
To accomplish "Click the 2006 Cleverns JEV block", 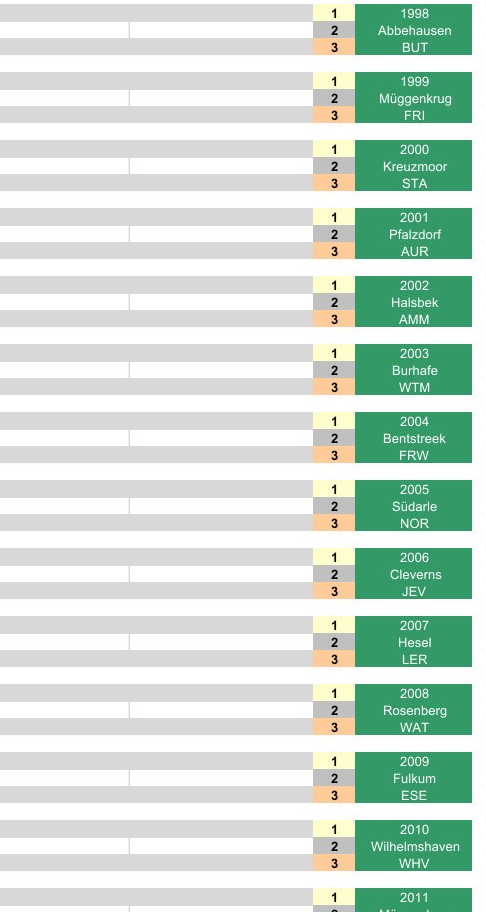I will (x=413, y=574).
